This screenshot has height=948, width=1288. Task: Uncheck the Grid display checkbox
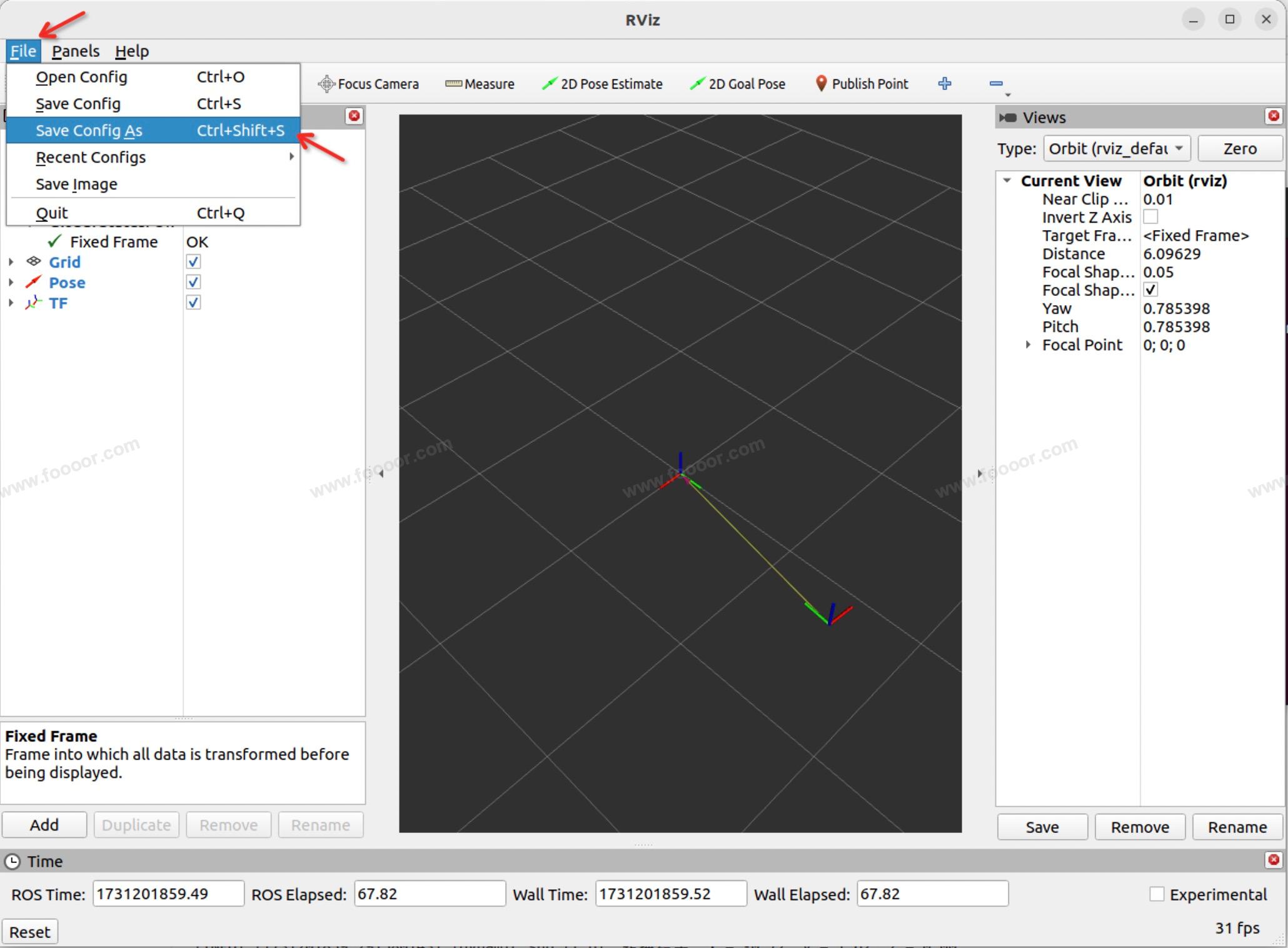pos(193,262)
